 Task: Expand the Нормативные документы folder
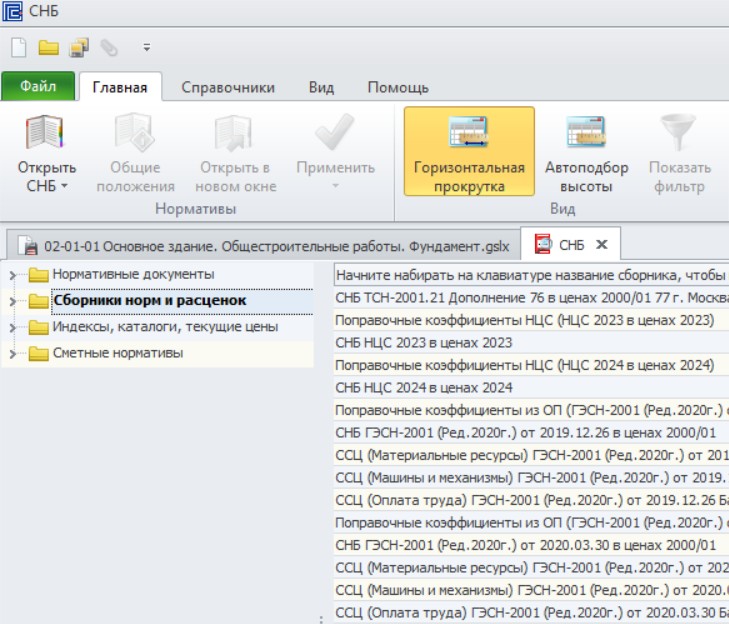(x=13, y=275)
